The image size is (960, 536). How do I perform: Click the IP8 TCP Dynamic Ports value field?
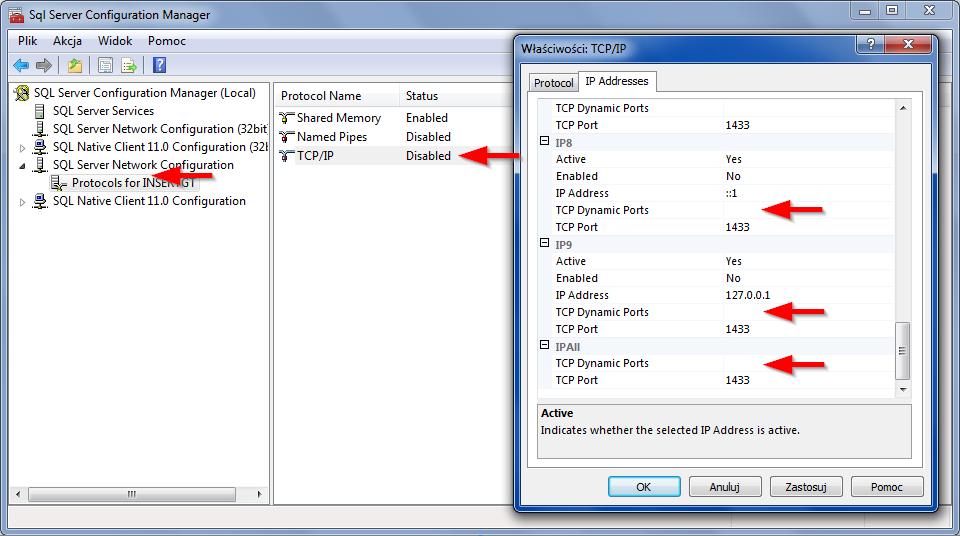(x=808, y=210)
